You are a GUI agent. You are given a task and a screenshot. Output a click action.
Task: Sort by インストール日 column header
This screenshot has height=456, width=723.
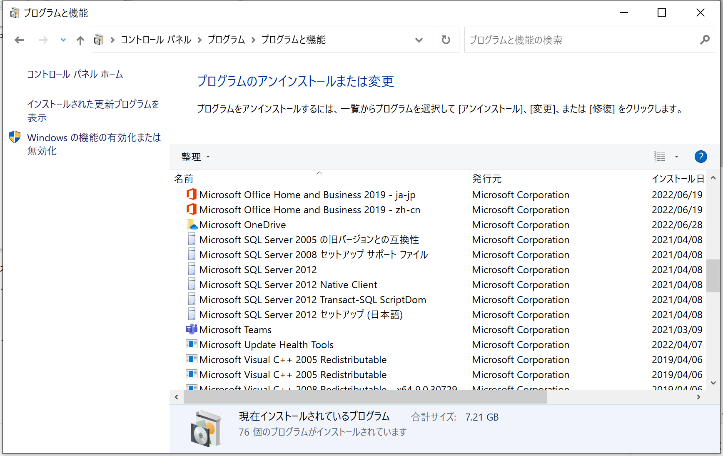tap(677, 178)
